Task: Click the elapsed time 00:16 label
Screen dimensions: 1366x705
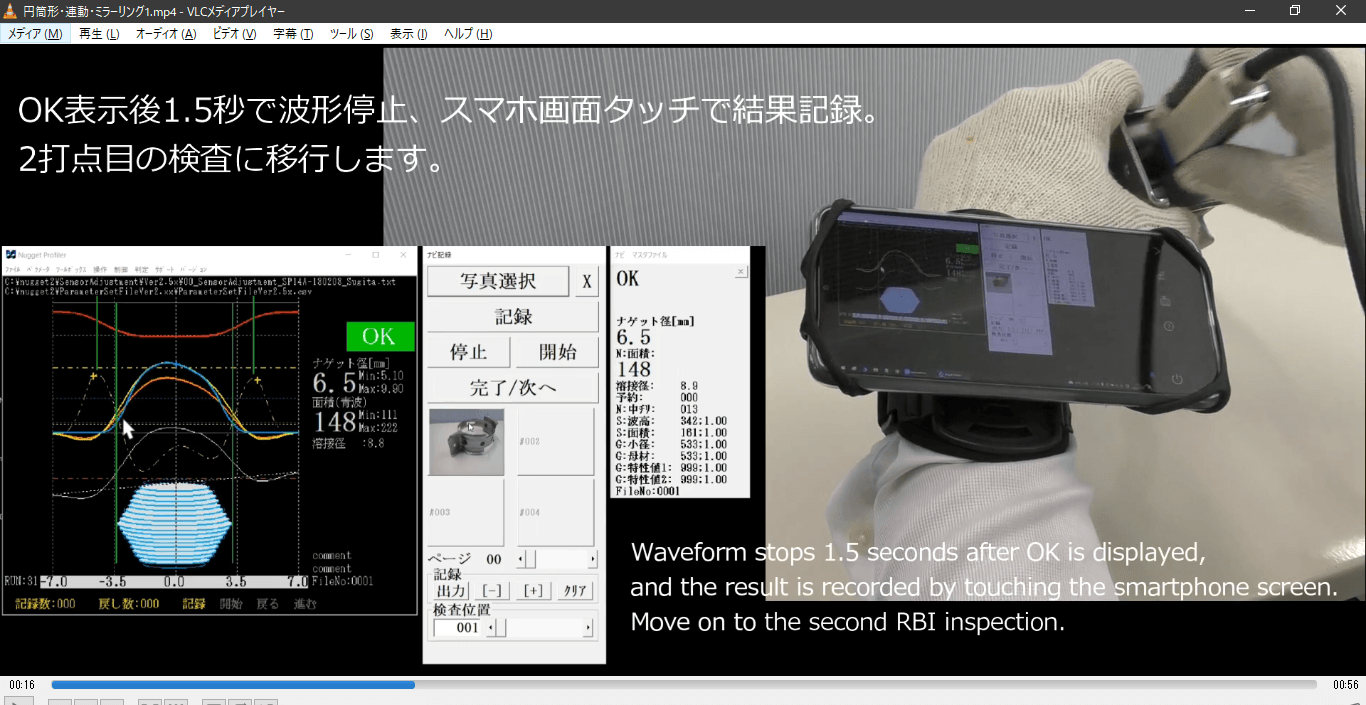Action: (x=22, y=685)
